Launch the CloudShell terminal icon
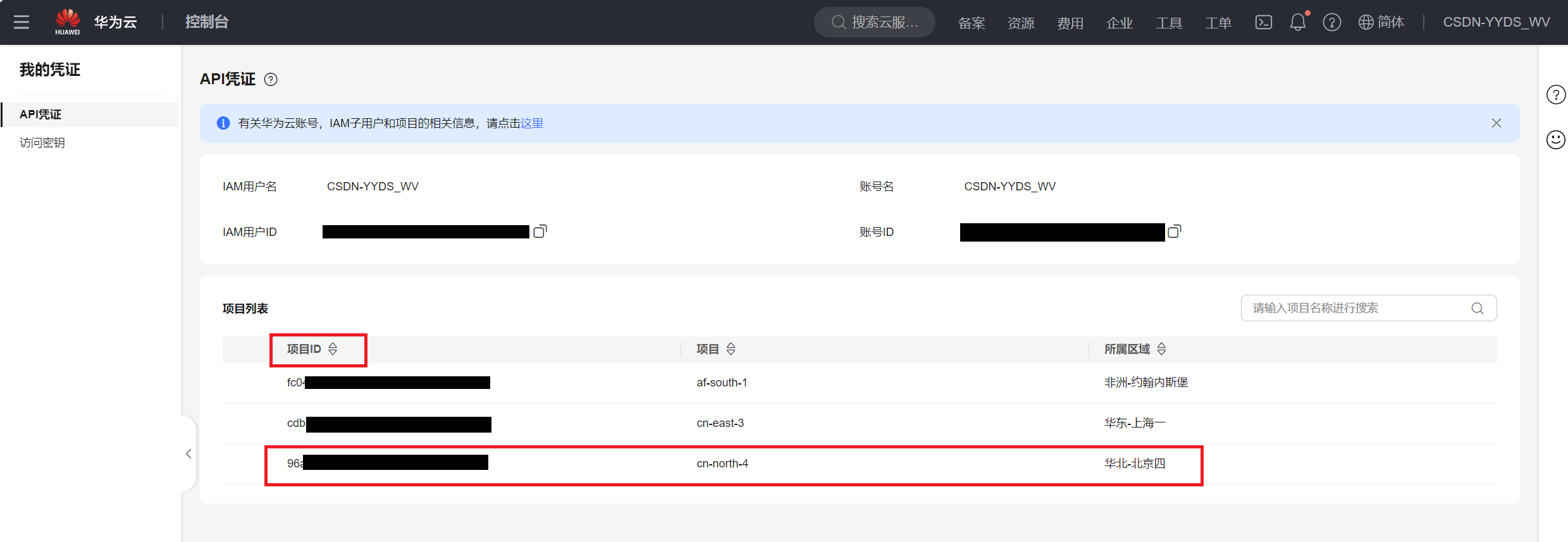Screen dimensions: 1568x542 pos(1264,22)
